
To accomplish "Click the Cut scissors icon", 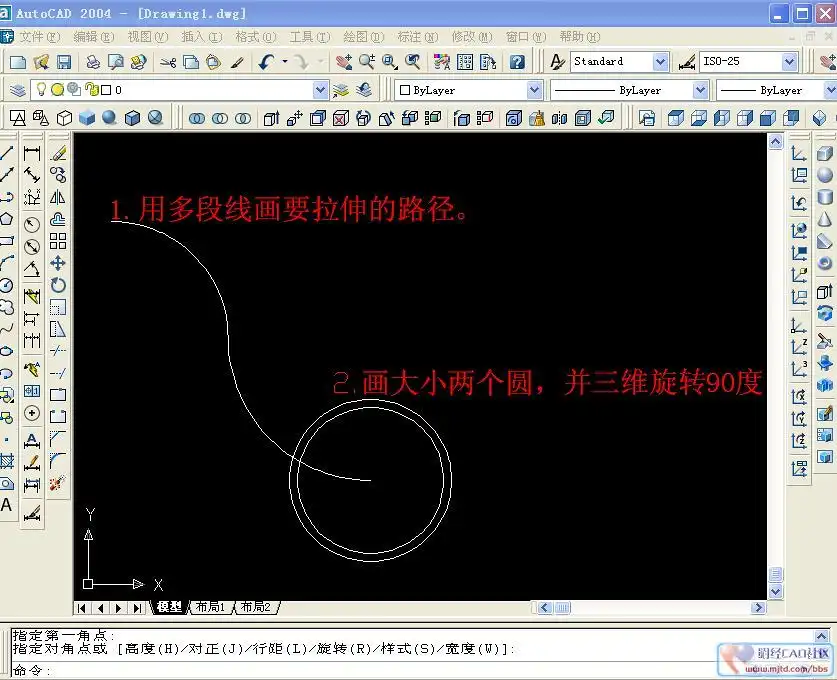I will pyautogui.click(x=168, y=62).
